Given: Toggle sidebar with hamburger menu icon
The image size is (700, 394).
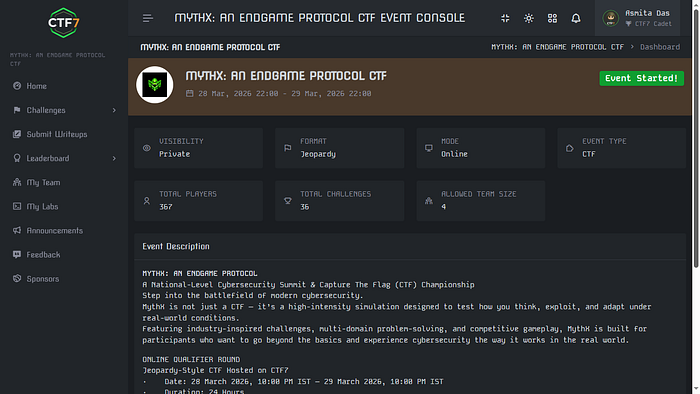Looking at the screenshot, I should 148,18.
